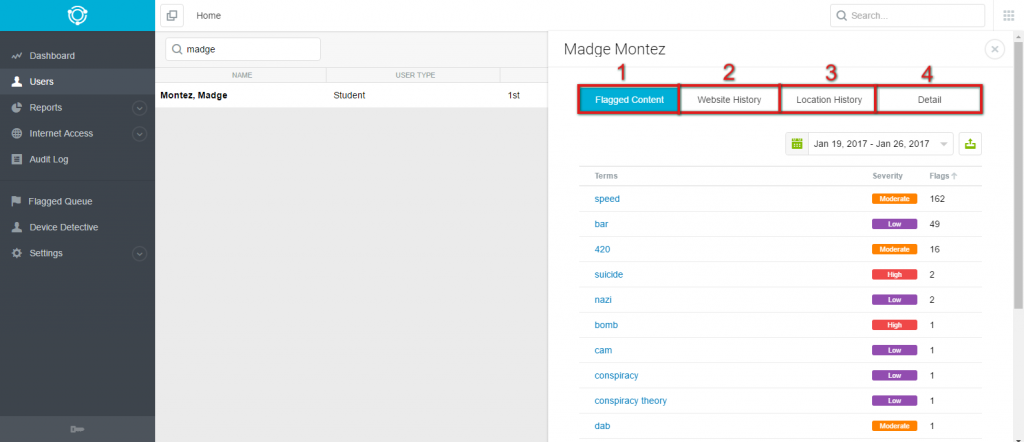The image size is (1024, 442).
Task: Open the apps grid icon
Action: coord(1008,16)
